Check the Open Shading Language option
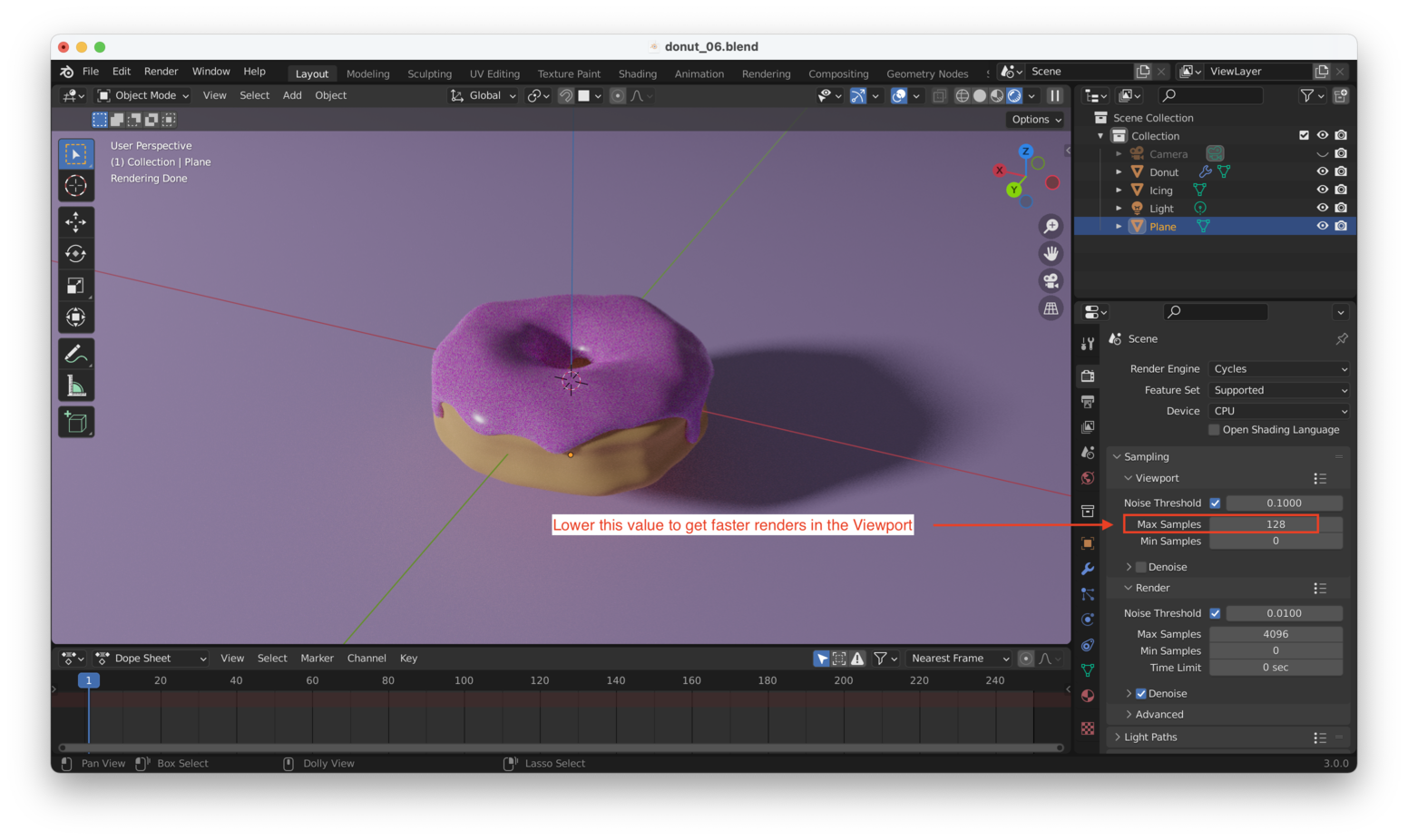 point(1214,429)
